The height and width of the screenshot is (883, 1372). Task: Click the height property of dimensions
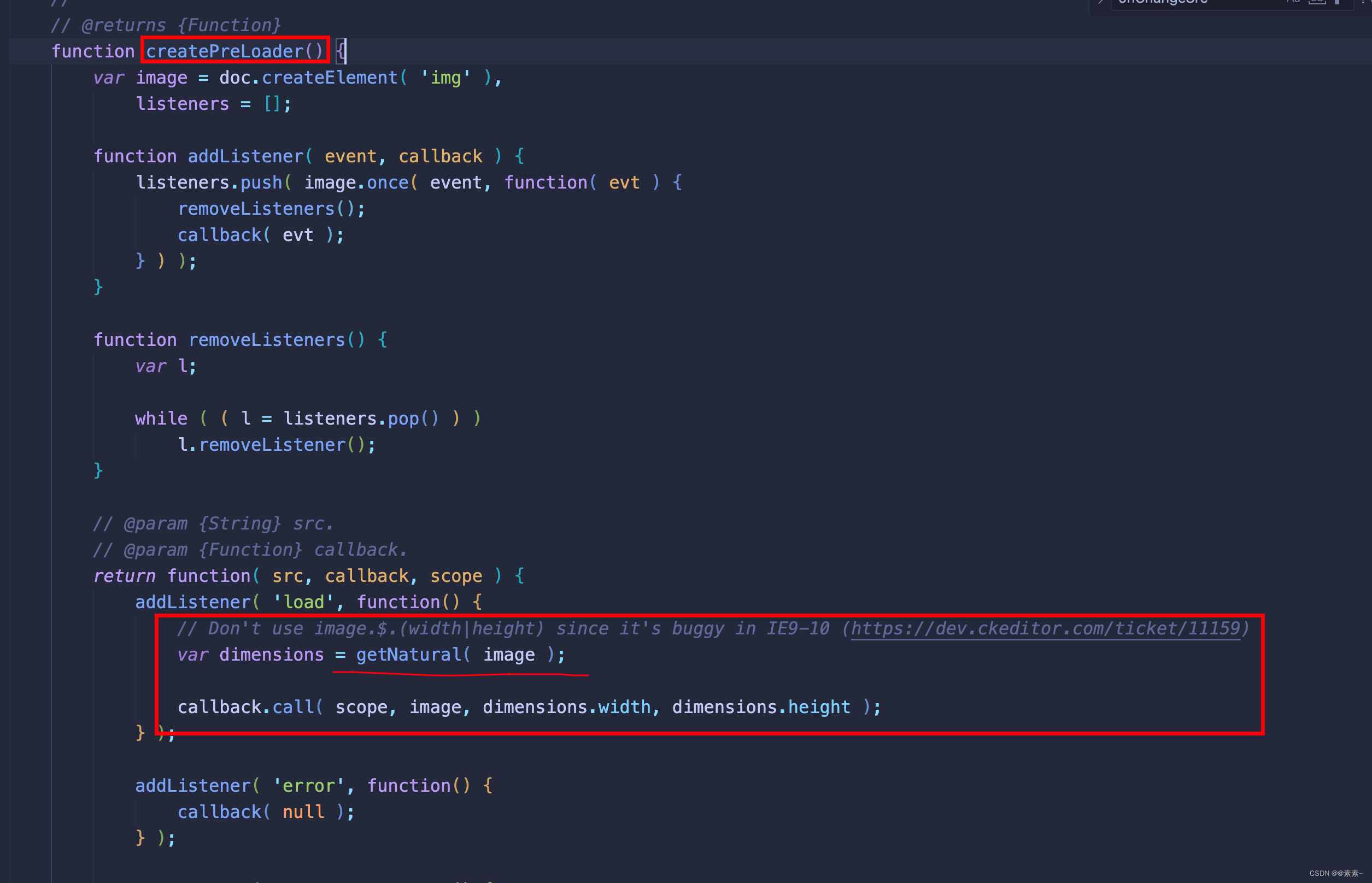click(x=819, y=707)
